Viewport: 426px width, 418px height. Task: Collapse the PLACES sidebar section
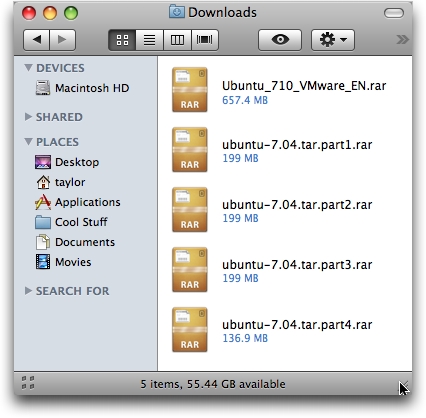pos(28,142)
